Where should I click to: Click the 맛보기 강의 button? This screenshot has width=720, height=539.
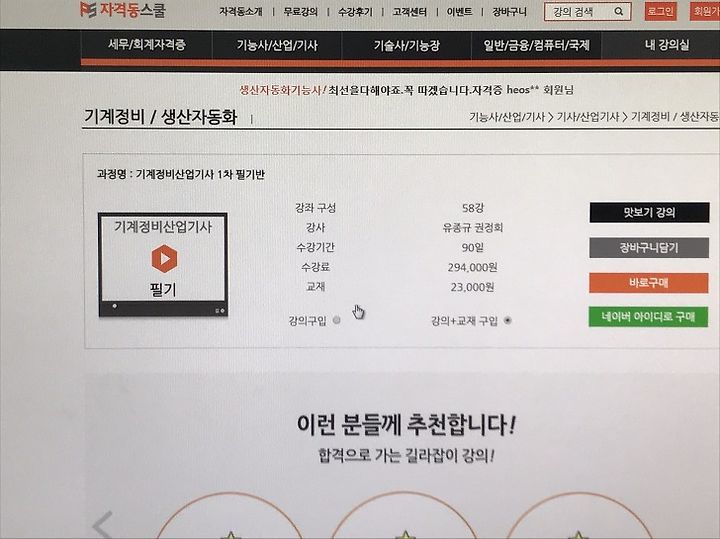(x=649, y=213)
